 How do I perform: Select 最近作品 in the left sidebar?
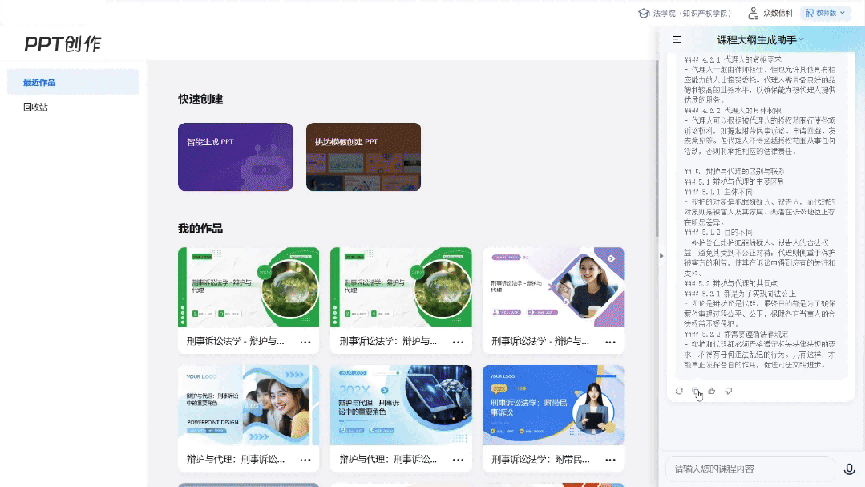point(73,82)
